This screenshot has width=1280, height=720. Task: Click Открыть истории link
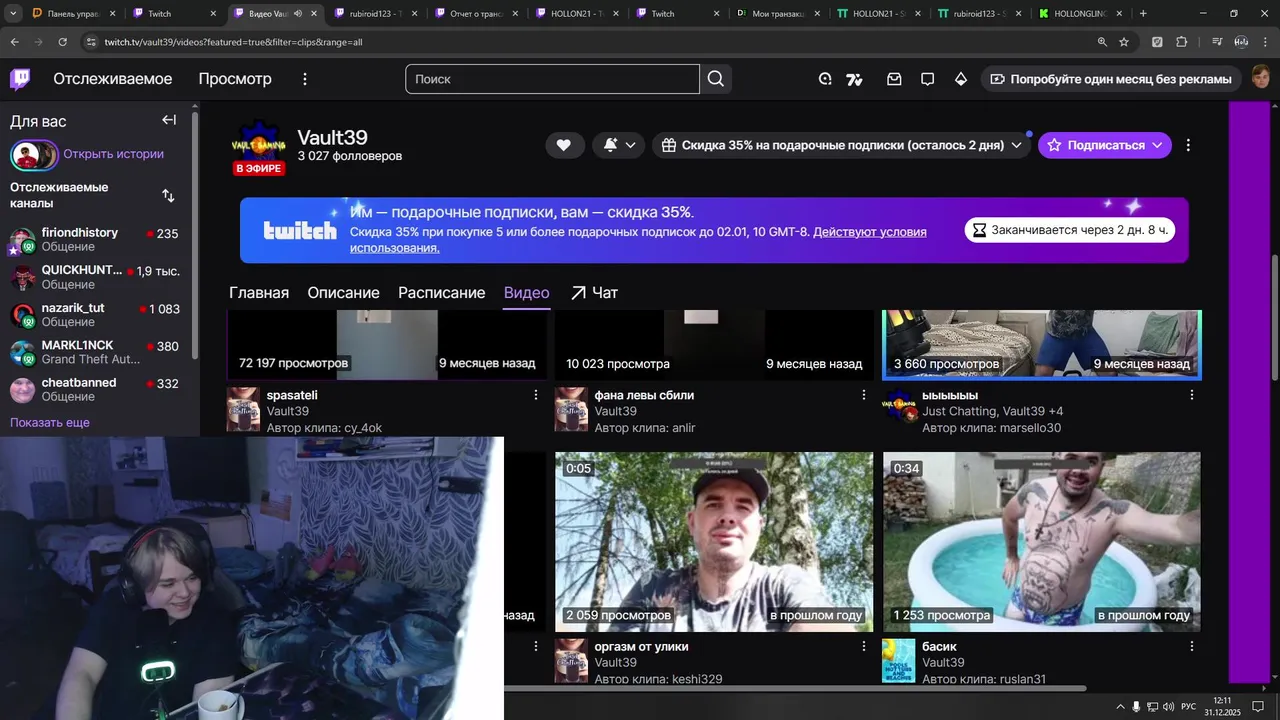tap(113, 154)
